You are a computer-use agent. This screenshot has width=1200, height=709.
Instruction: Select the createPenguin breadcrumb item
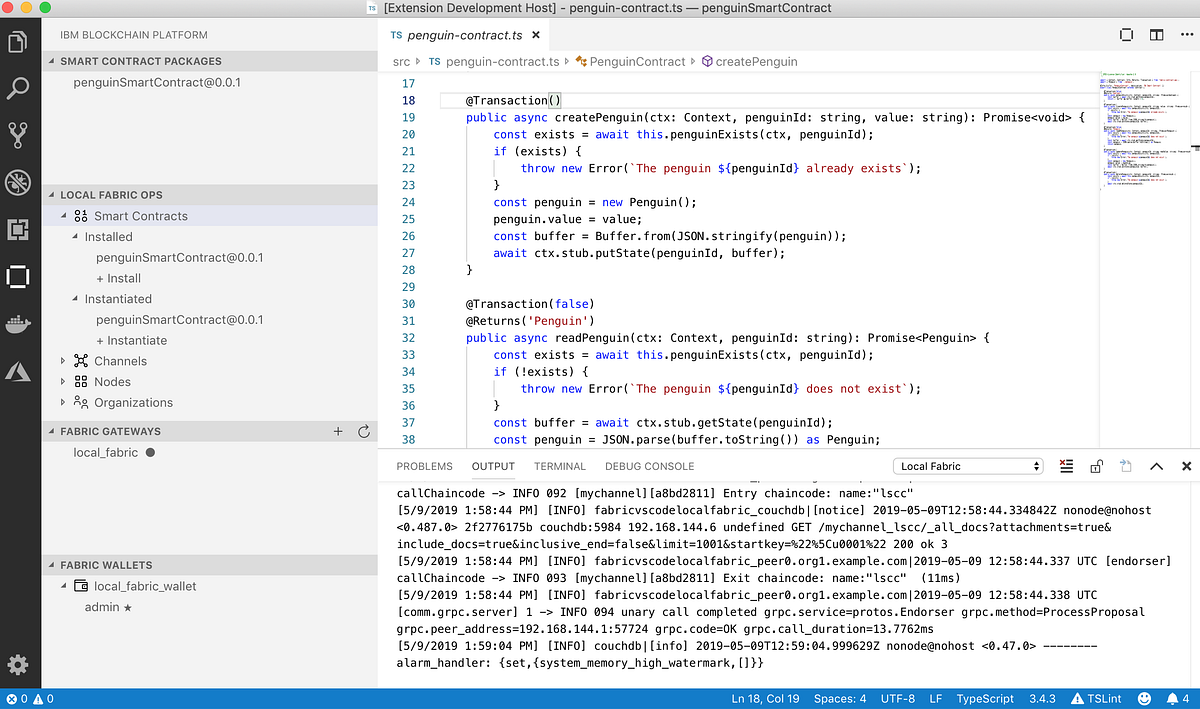(x=756, y=61)
